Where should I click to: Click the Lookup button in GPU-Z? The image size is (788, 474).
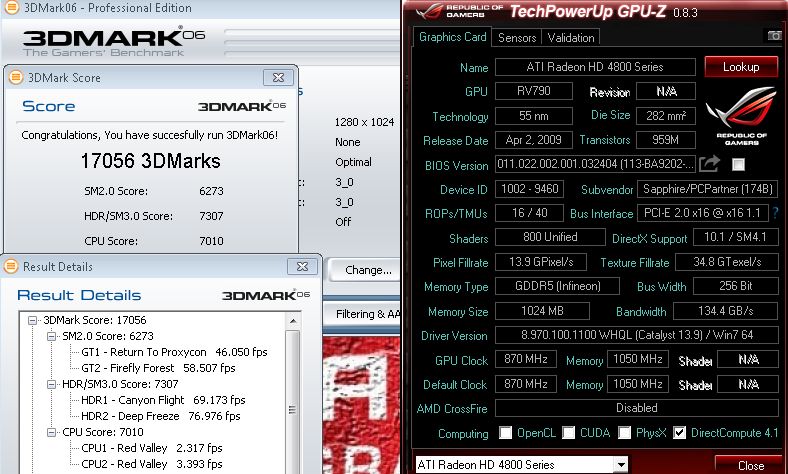tap(741, 67)
